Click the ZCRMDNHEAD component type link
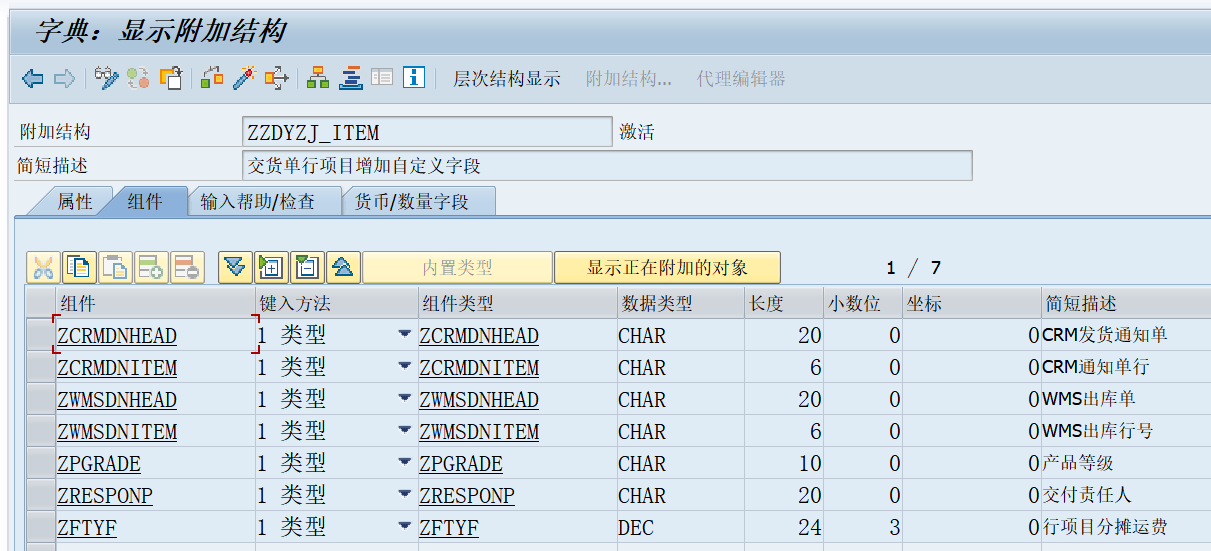Screen dimensions: 1211x551 (479, 336)
